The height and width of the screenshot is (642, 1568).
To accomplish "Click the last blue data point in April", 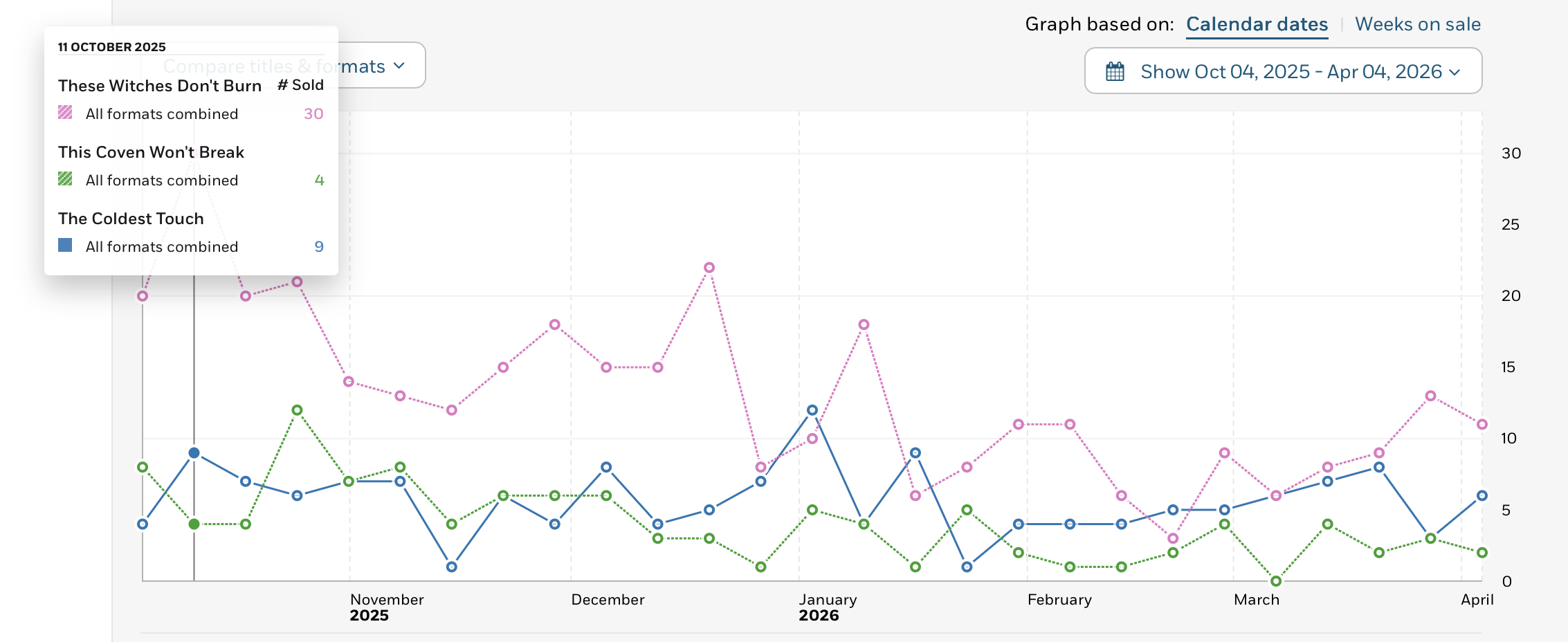I will tap(1482, 496).
